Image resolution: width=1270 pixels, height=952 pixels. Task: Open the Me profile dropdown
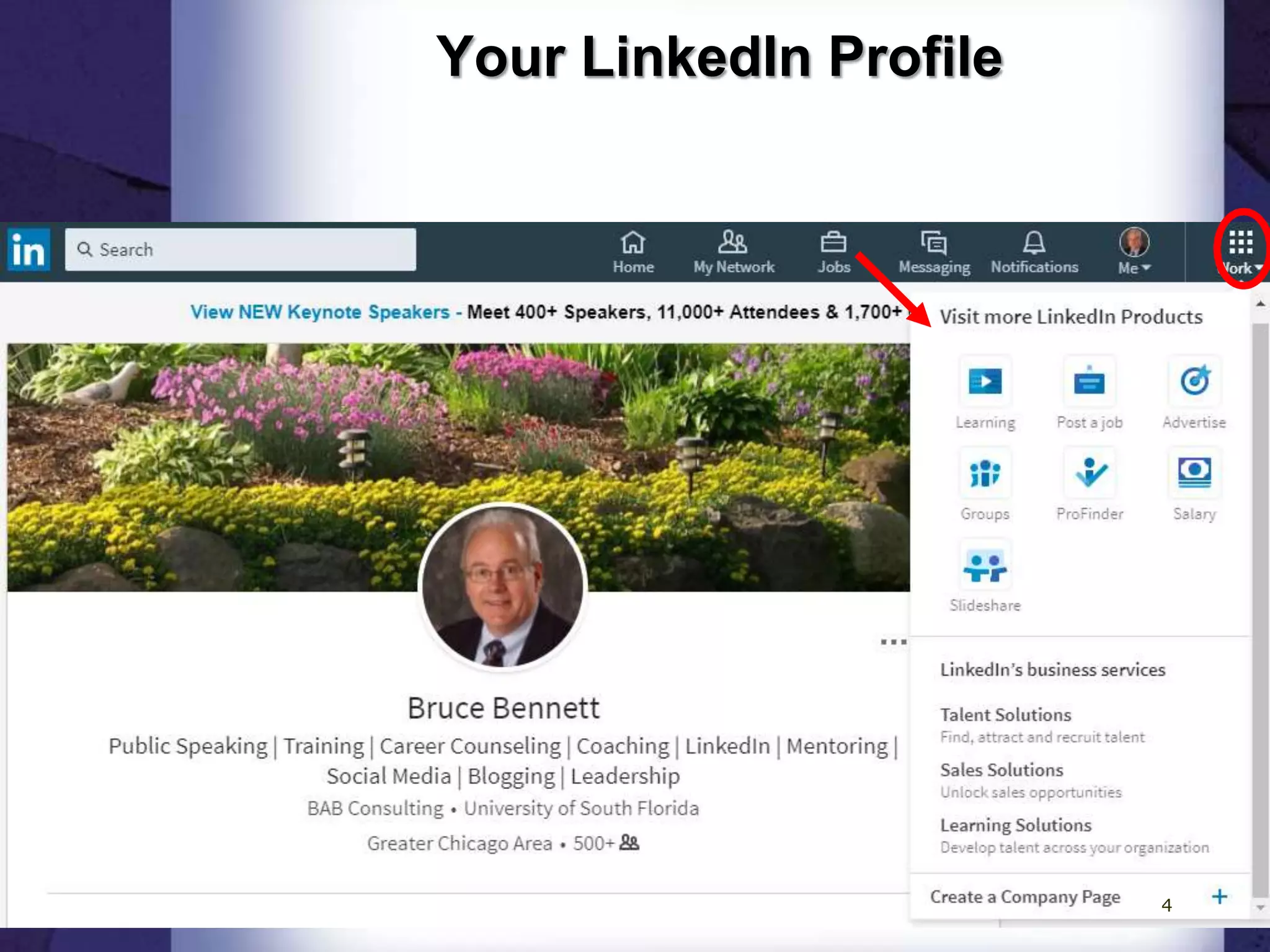point(1134,251)
